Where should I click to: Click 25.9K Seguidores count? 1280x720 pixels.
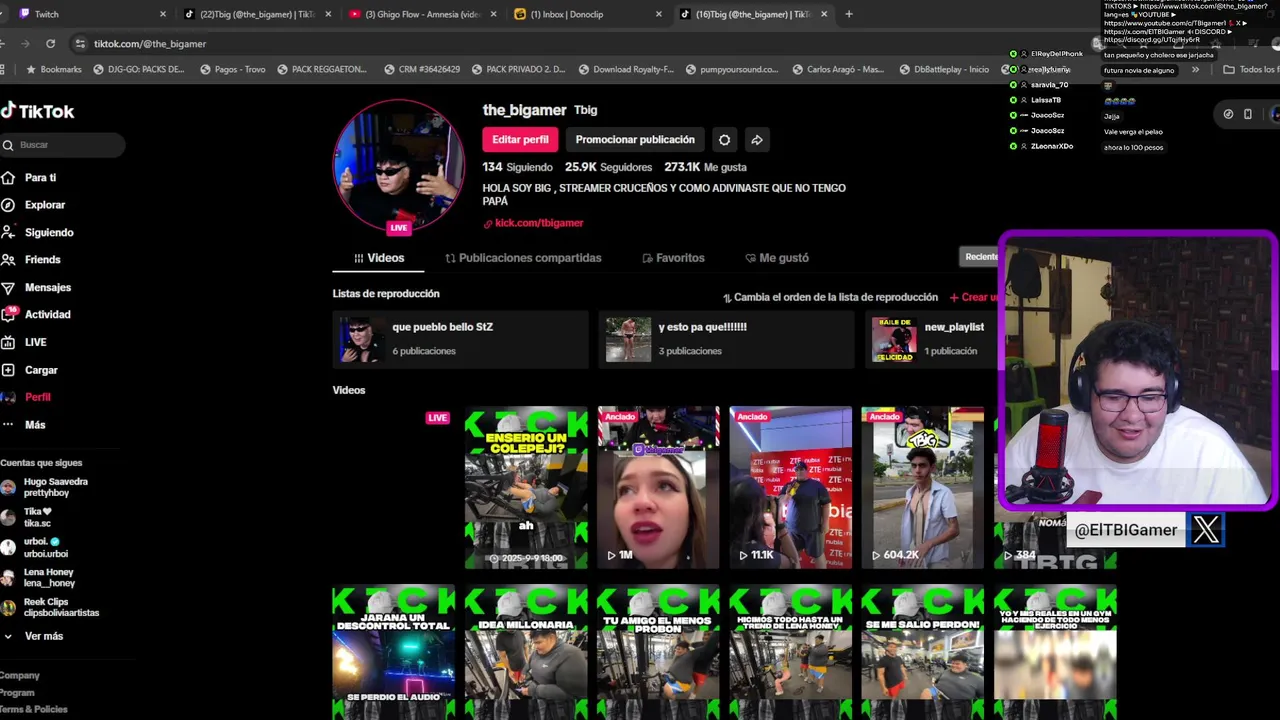click(608, 167)
